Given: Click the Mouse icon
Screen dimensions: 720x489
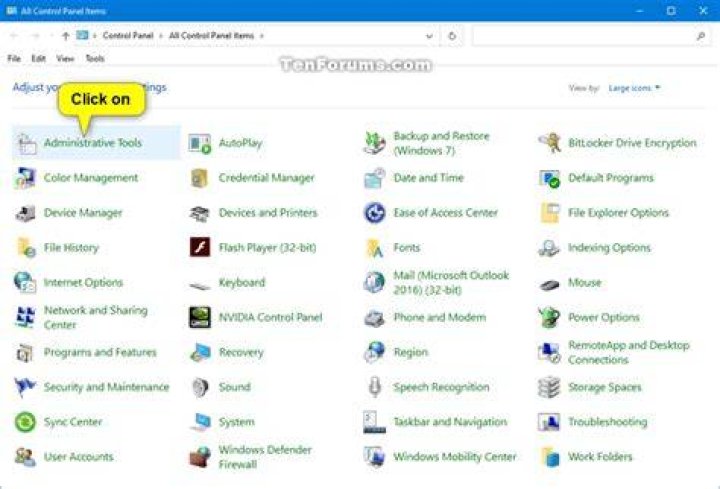Looking at the screenshot, I should (549, 285).
